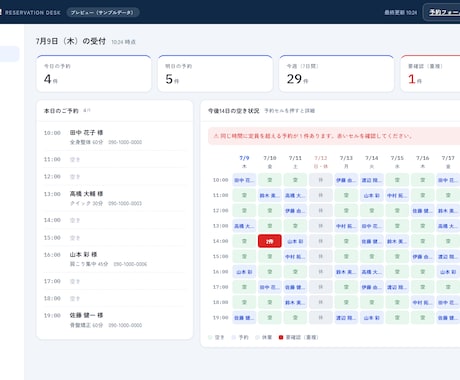The width and height of the screenshot is (460, 380).
Task: Click the vacant 空 cell on 7/10 10:00
Action: coord(270,180)
